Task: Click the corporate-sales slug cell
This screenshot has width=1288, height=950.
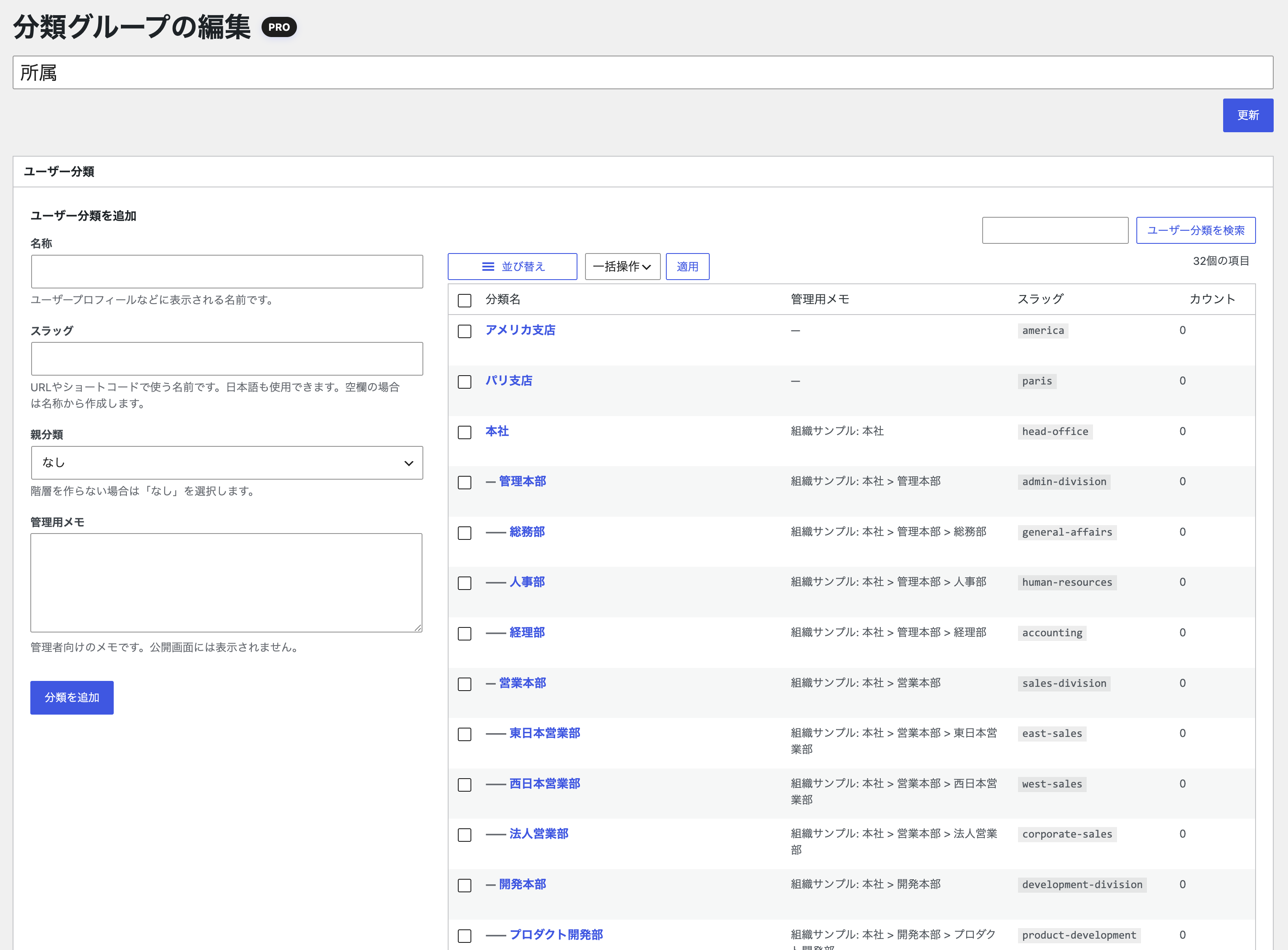Action: tap(1067, 835)
